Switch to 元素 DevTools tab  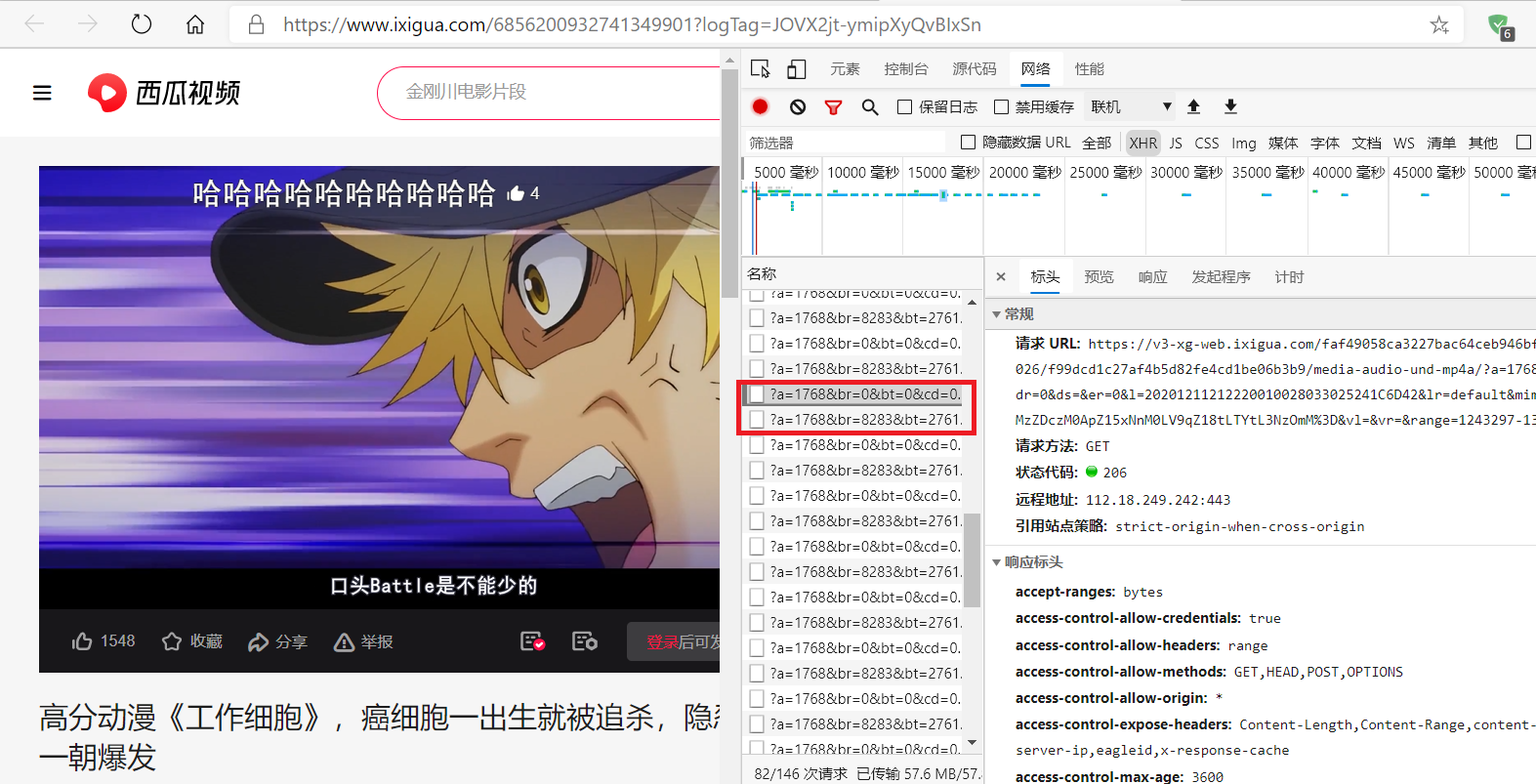tap(845, 68)
